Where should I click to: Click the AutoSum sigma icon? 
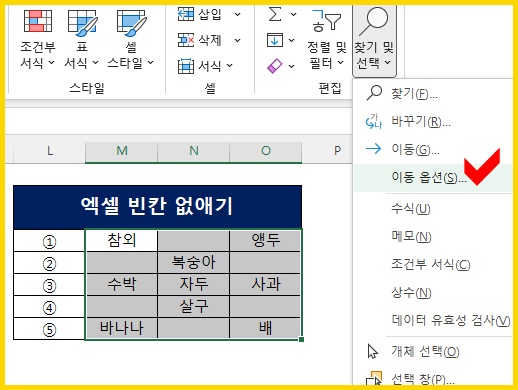275,14
